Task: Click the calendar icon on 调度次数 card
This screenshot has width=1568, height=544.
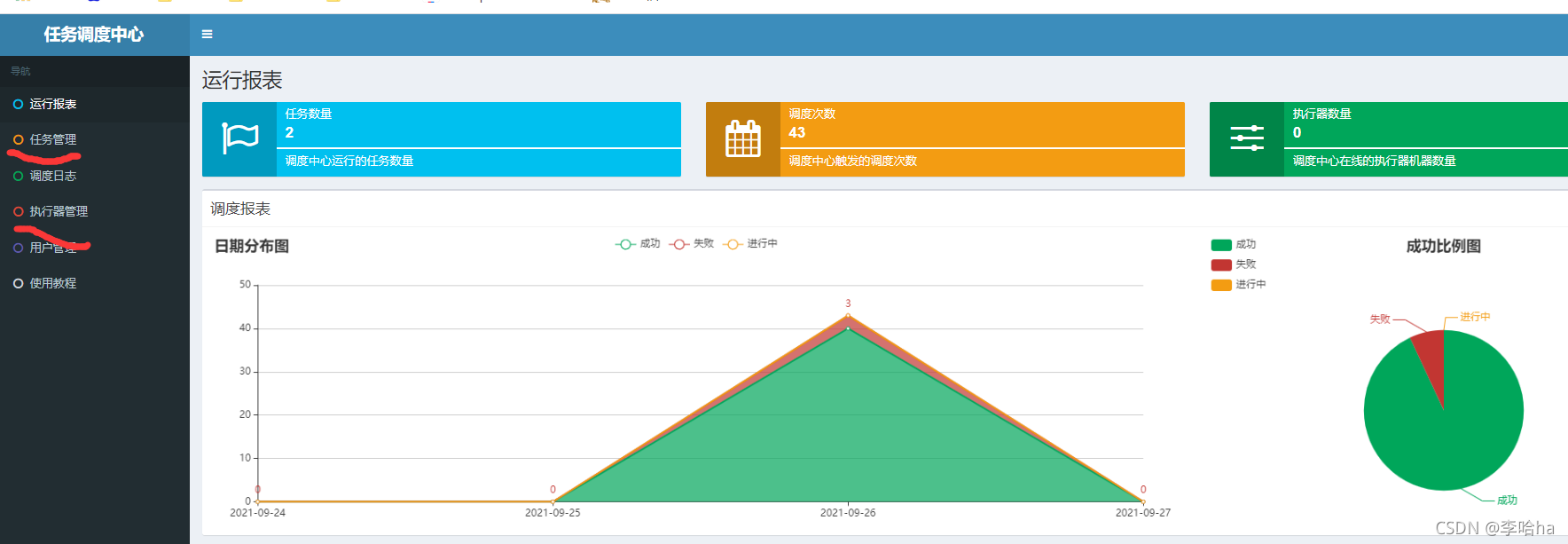Action: (743, 139)
